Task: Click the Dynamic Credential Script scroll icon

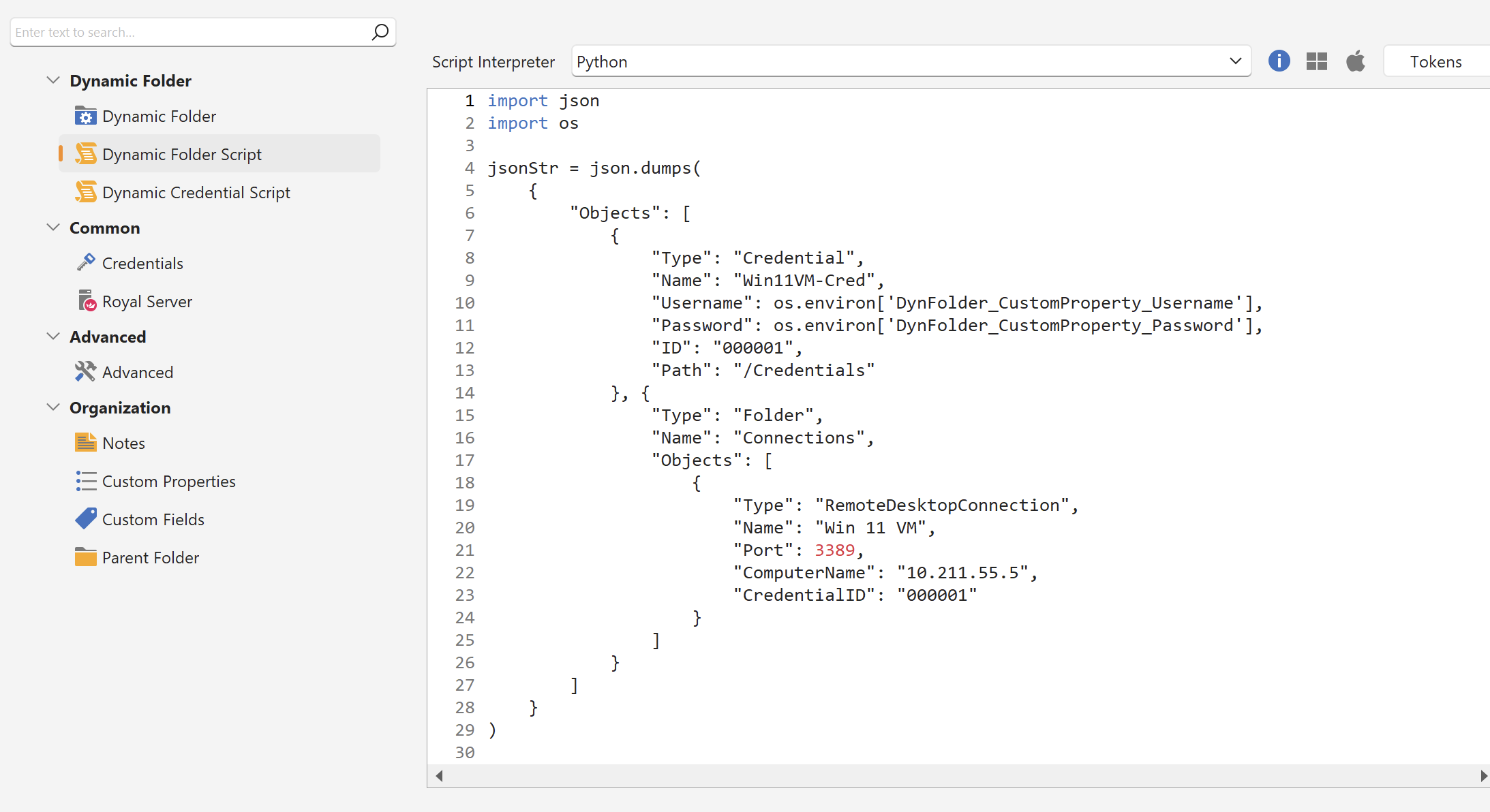Action: [x=85, y=192]
